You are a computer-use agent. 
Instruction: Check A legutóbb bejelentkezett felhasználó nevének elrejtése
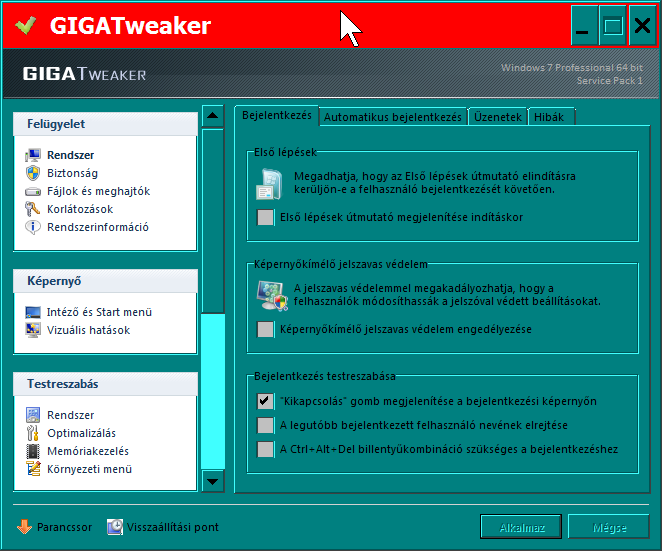266,425
